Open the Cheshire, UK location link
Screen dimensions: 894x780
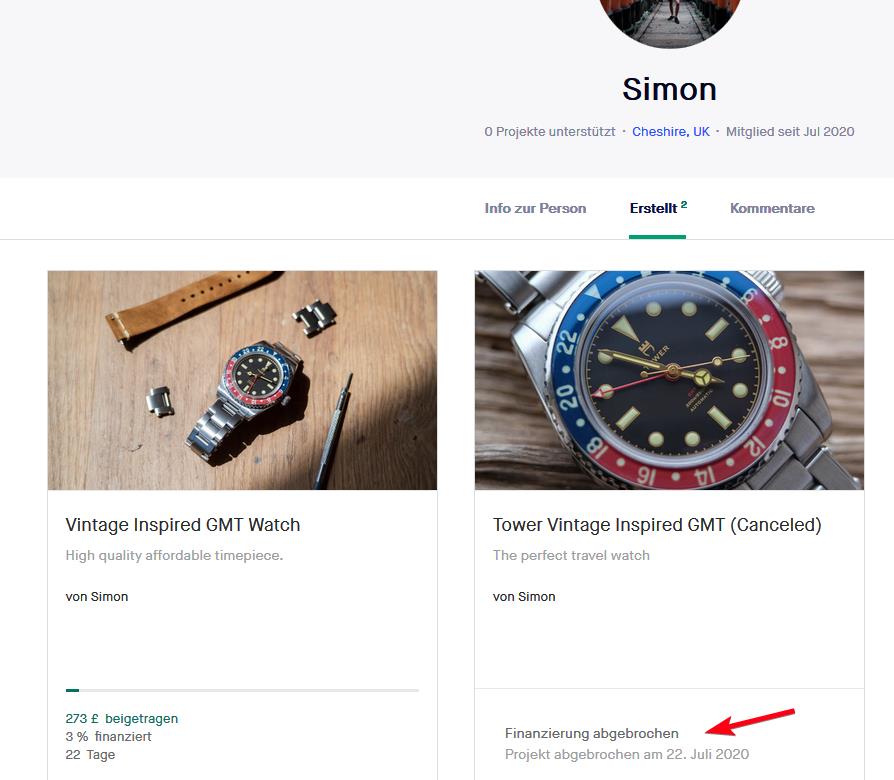point(671,131)
